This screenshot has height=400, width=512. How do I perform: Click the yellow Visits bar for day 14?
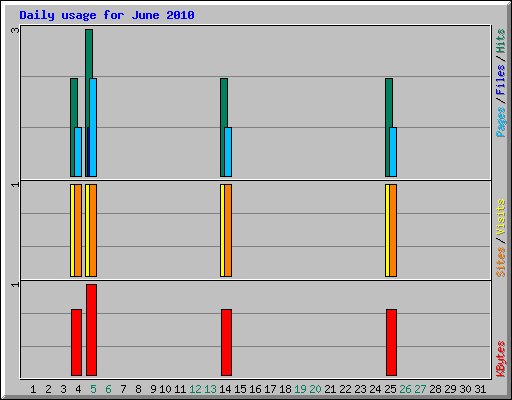222,230
